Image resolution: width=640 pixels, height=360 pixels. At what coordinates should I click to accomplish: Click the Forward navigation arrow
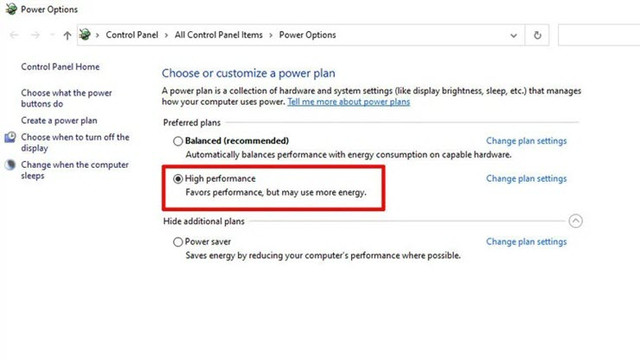point(36,35)
